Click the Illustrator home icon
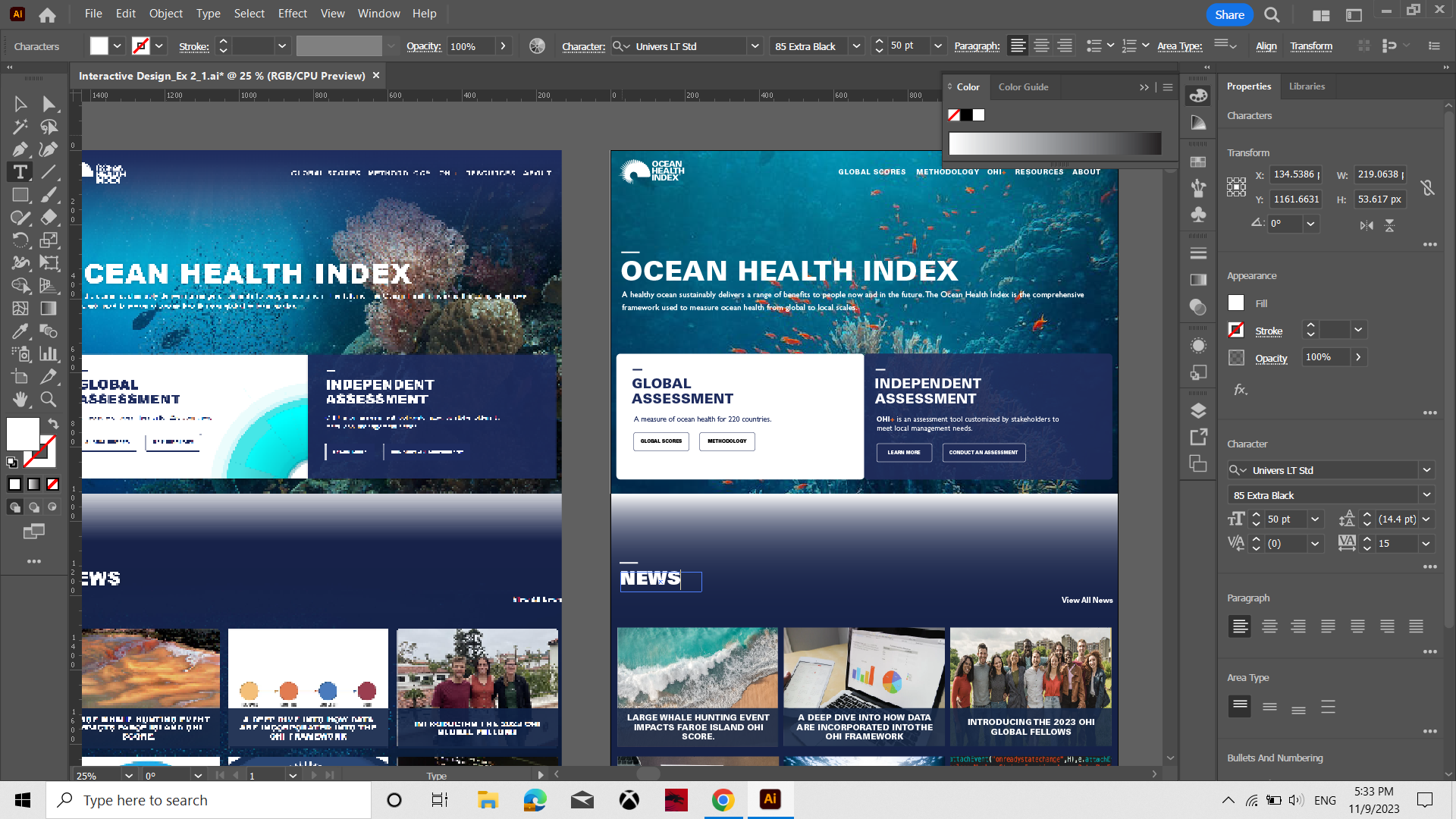The height and width of the screenshot is (819, 1456). pos(47,14)
